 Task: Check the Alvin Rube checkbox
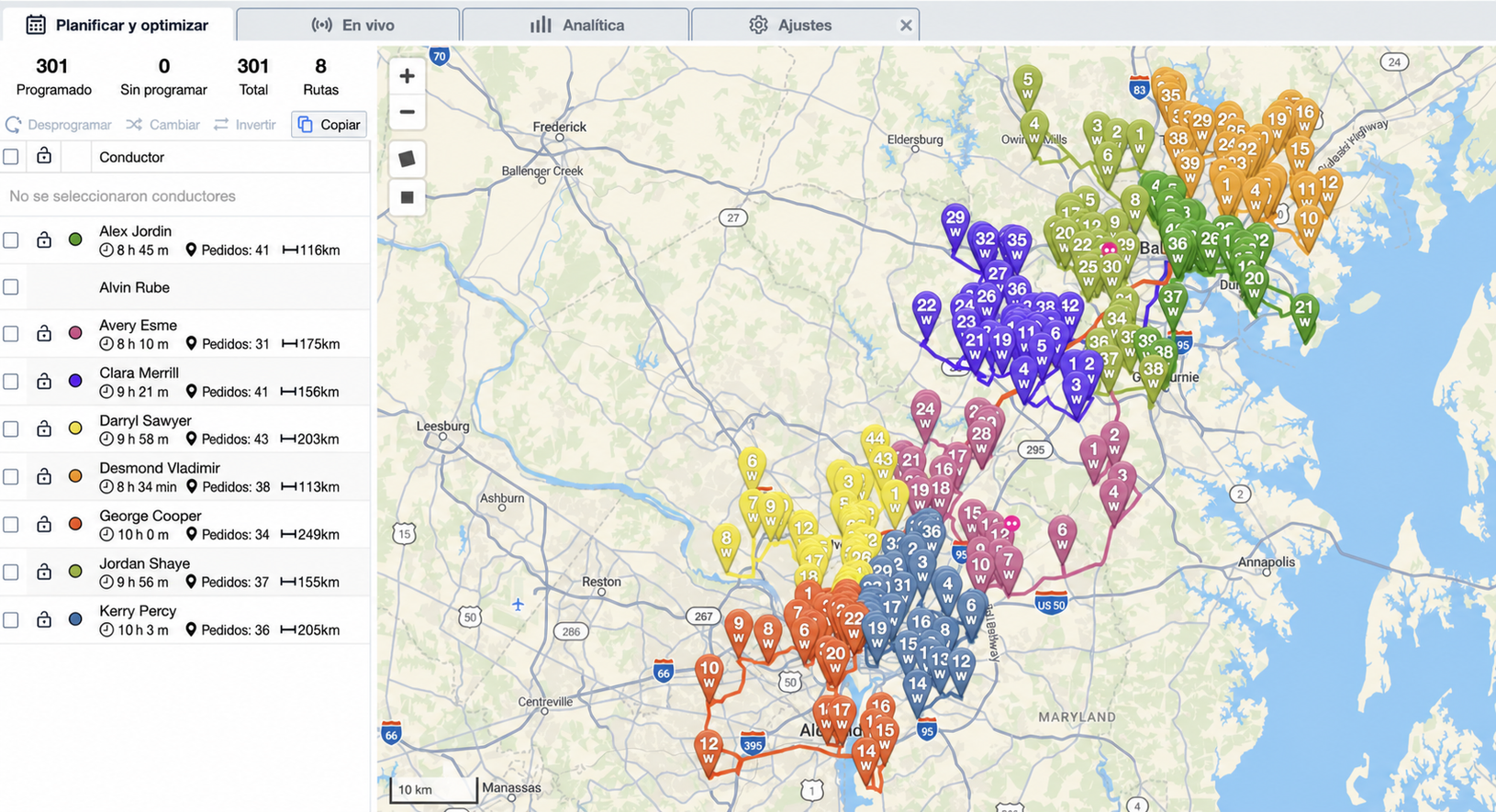pyautogui.click(x=11, y=287)
